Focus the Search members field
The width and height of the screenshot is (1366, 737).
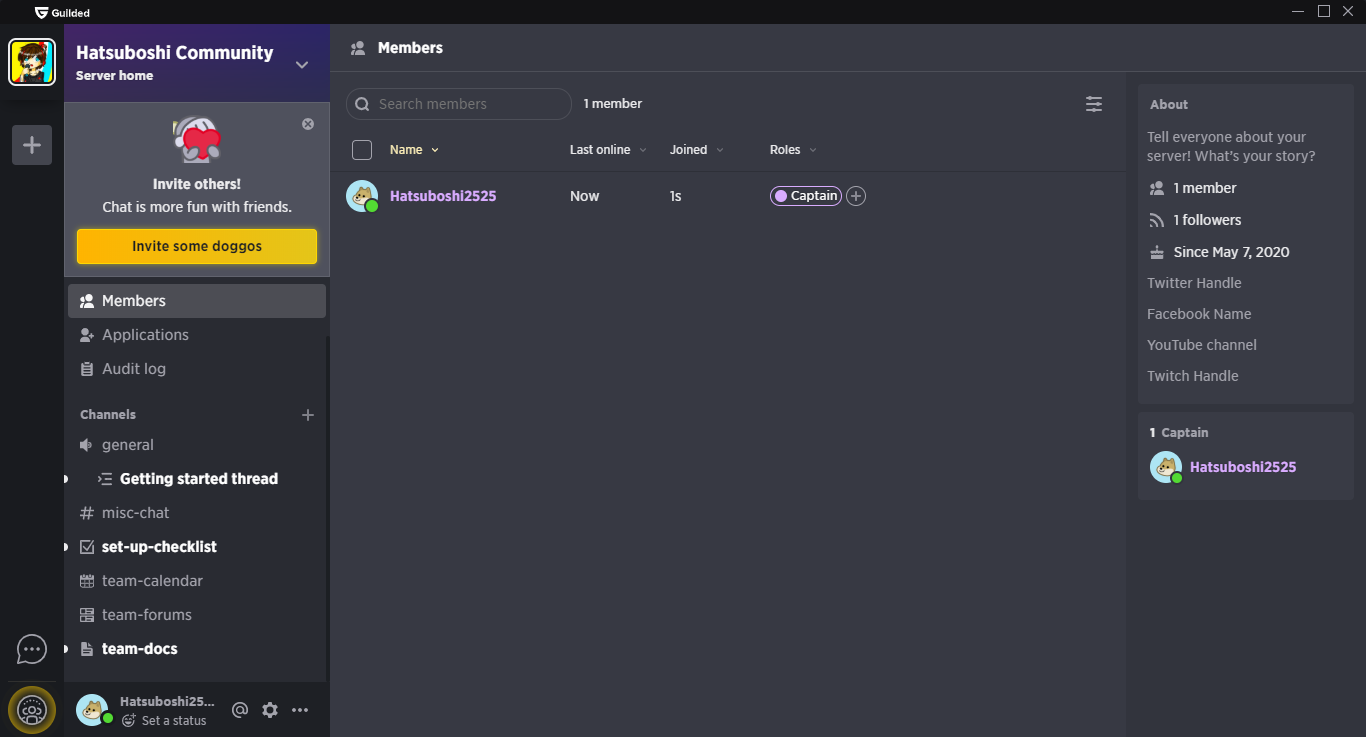point(459,104)
